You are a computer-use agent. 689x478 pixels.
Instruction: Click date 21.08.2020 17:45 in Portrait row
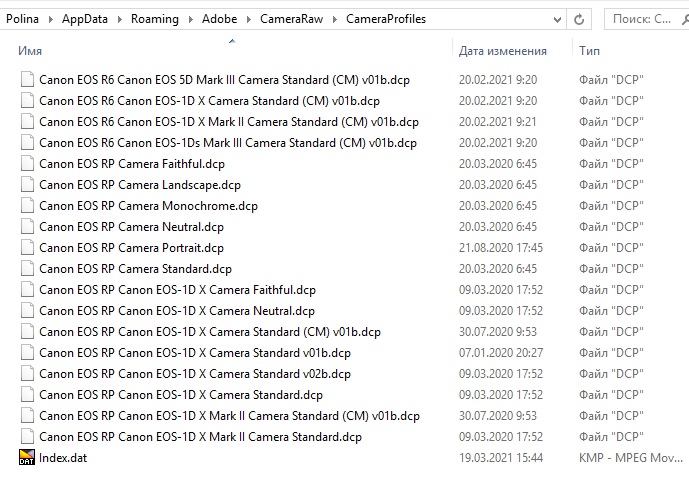(500, 248)
